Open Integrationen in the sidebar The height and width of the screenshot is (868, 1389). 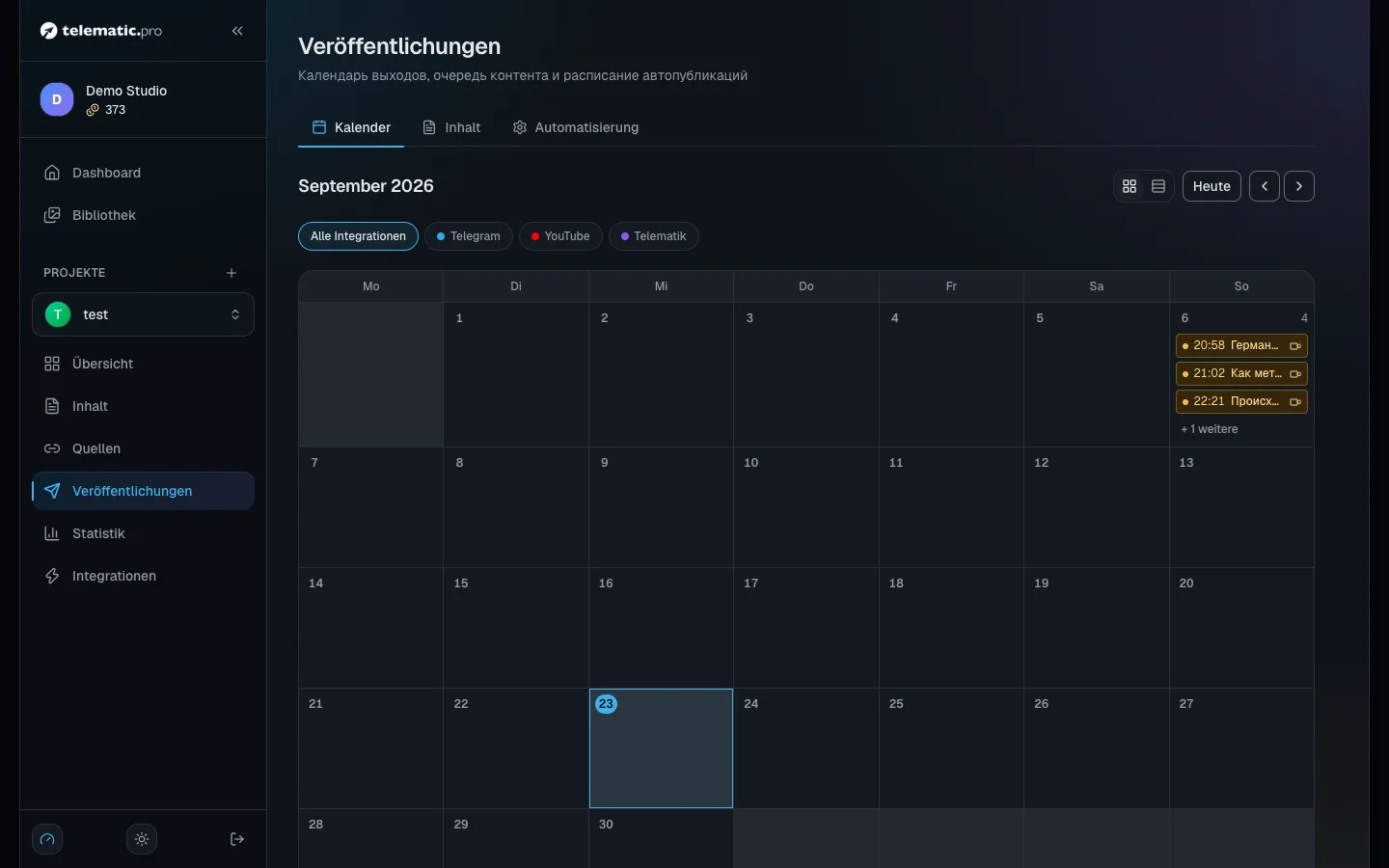(143, 576)
